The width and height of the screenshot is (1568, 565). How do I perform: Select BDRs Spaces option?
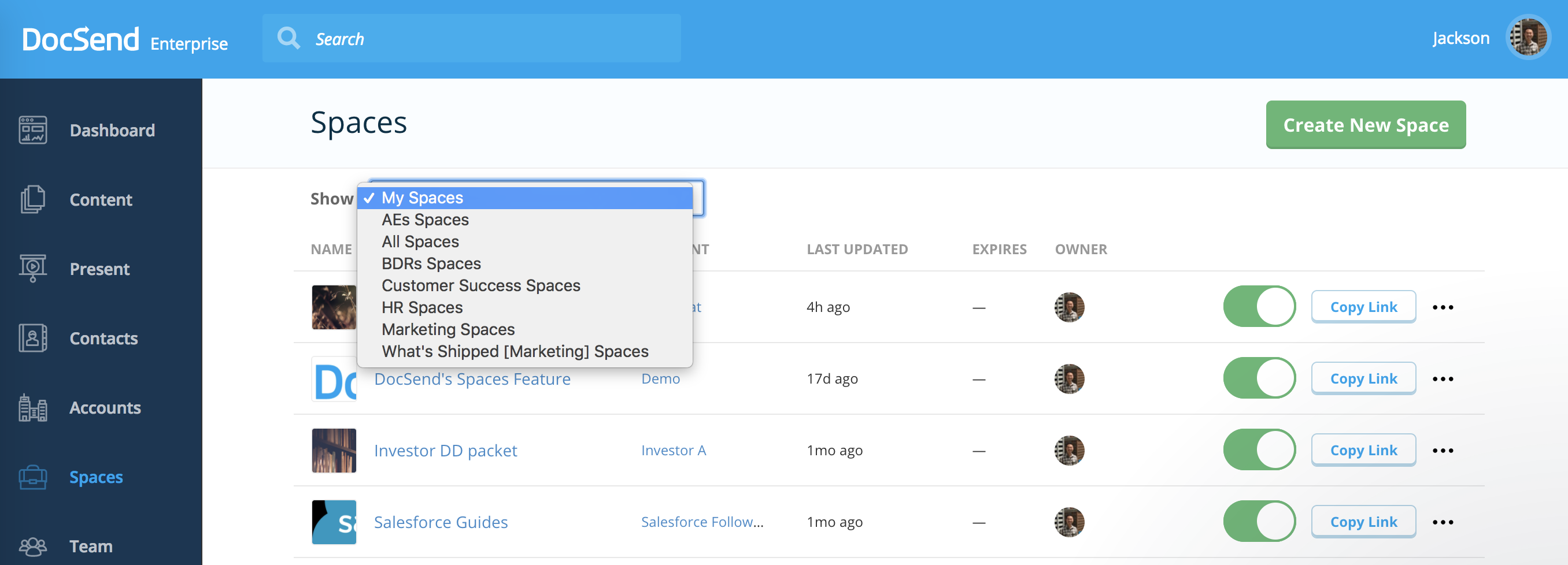click(x=525, y=263)
